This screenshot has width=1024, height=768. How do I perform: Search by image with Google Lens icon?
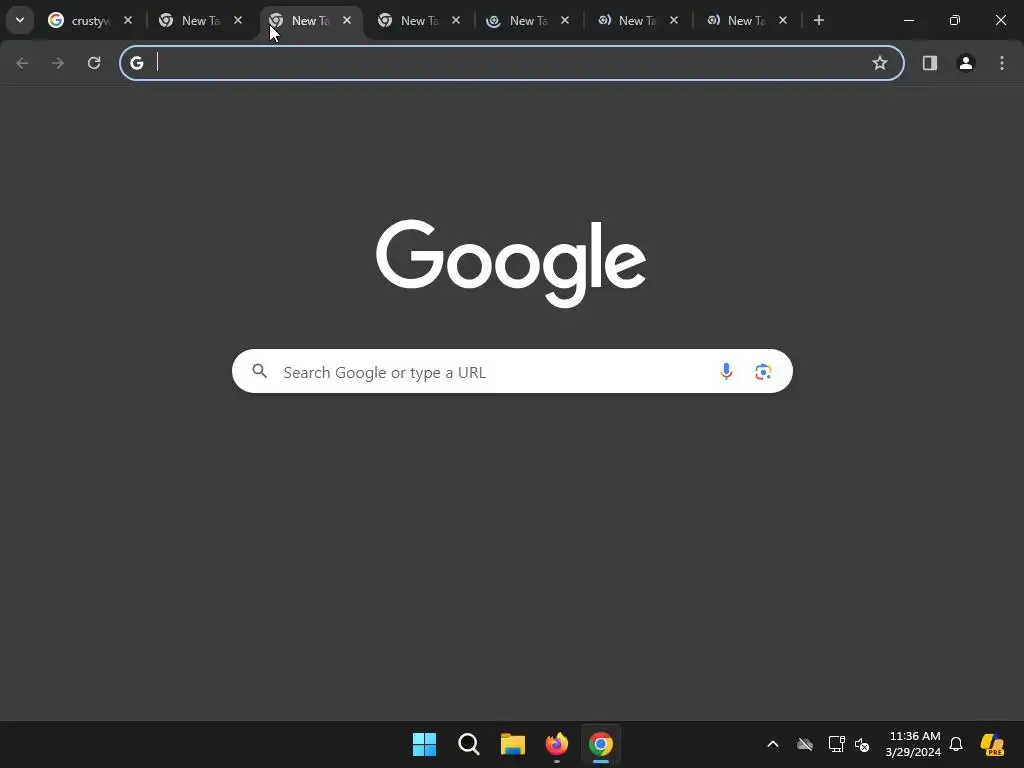click(763, 372)
